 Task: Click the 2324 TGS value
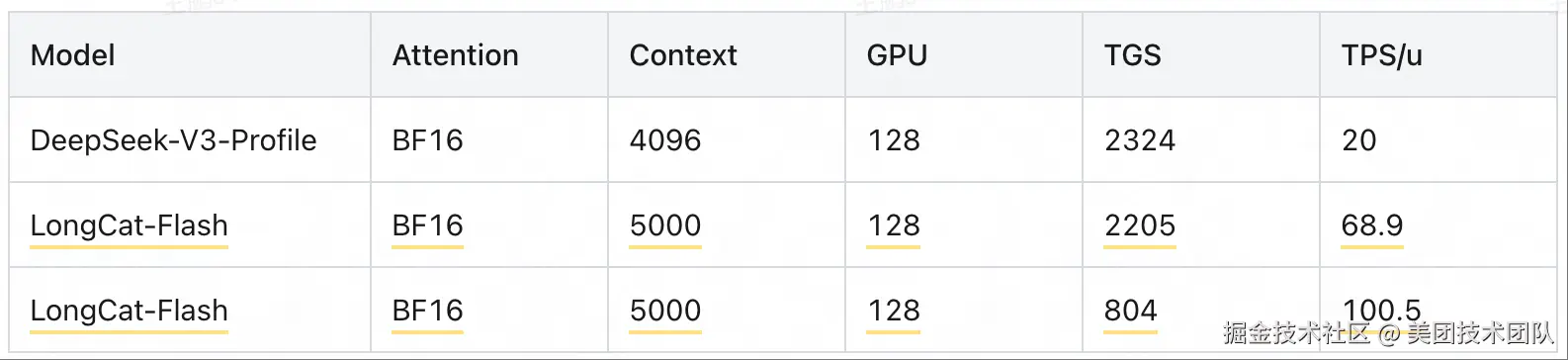pos(1140,140)
